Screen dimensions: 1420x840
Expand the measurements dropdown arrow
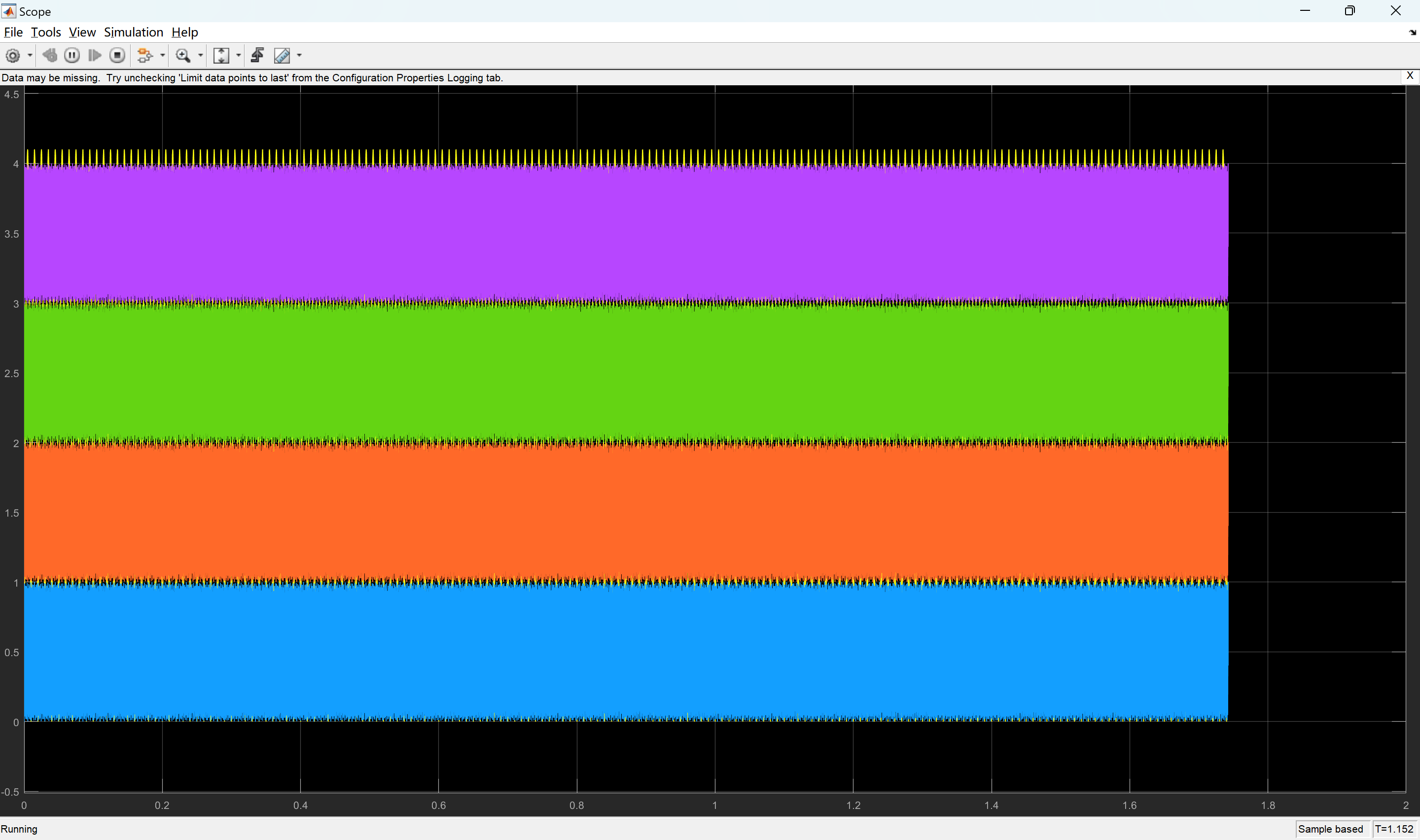tap(299, 56)
